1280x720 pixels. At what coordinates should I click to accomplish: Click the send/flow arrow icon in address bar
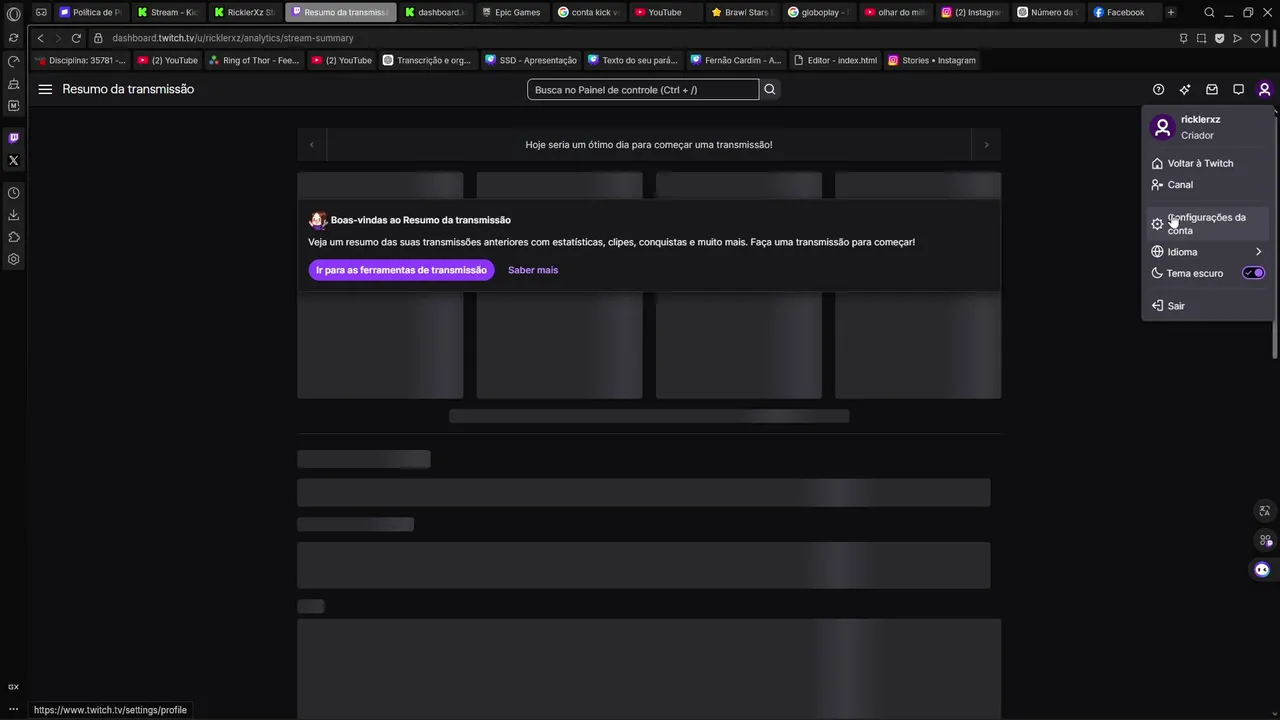click(x=1237, y=38)
